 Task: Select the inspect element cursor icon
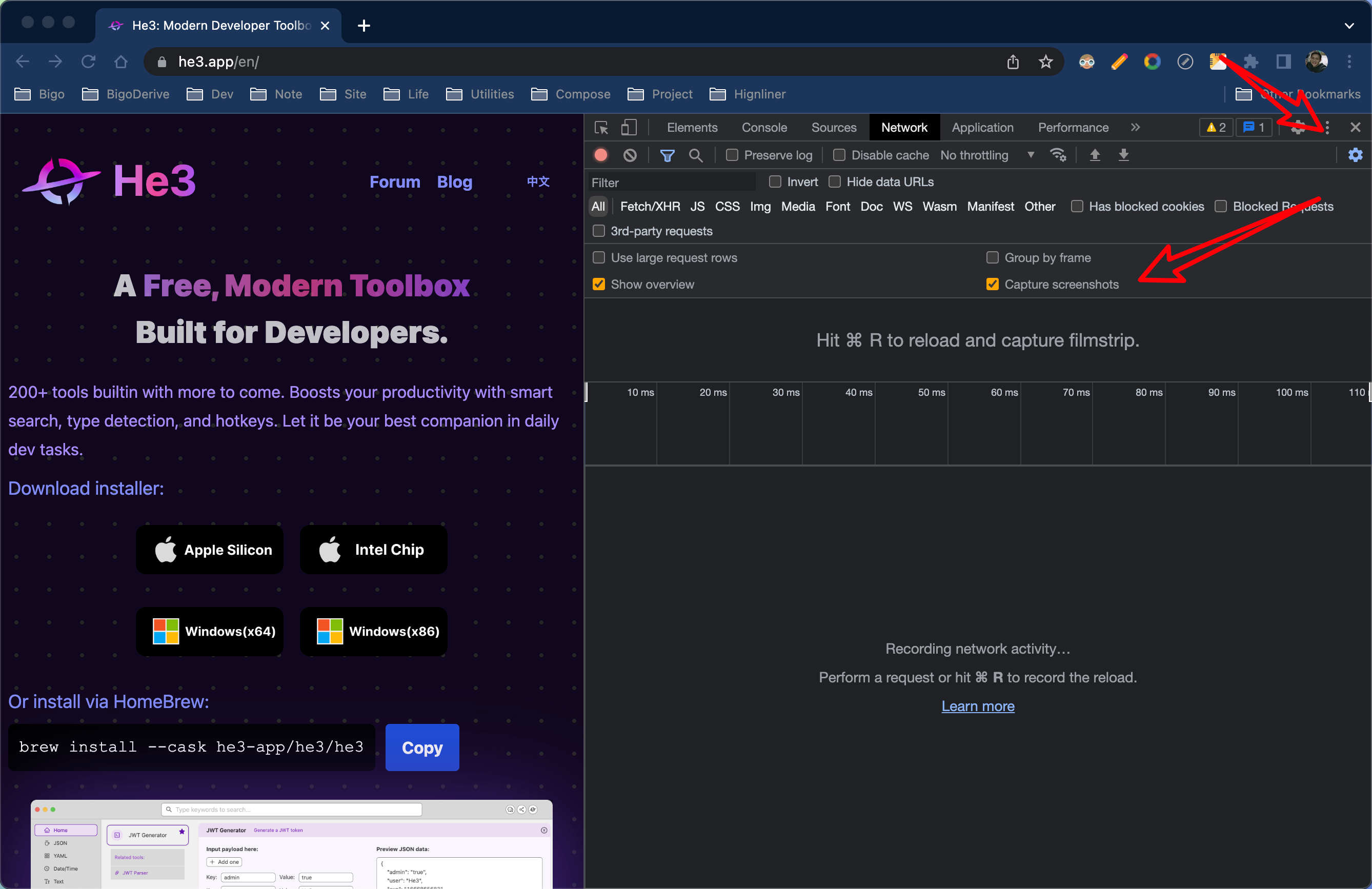(601, 128)
